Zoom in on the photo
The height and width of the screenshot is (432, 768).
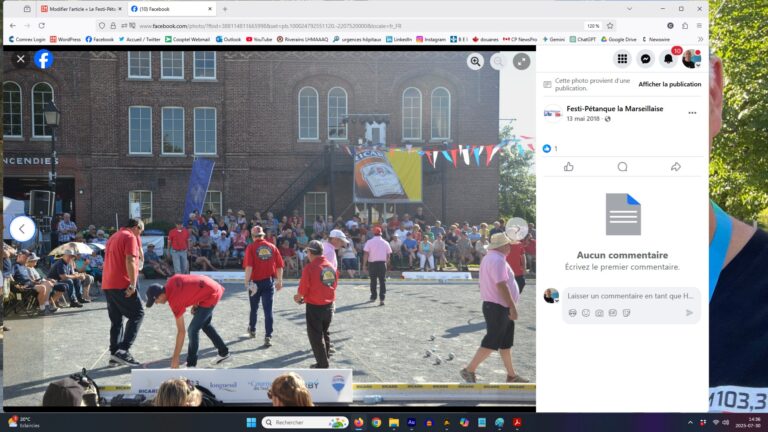[476, 61]
